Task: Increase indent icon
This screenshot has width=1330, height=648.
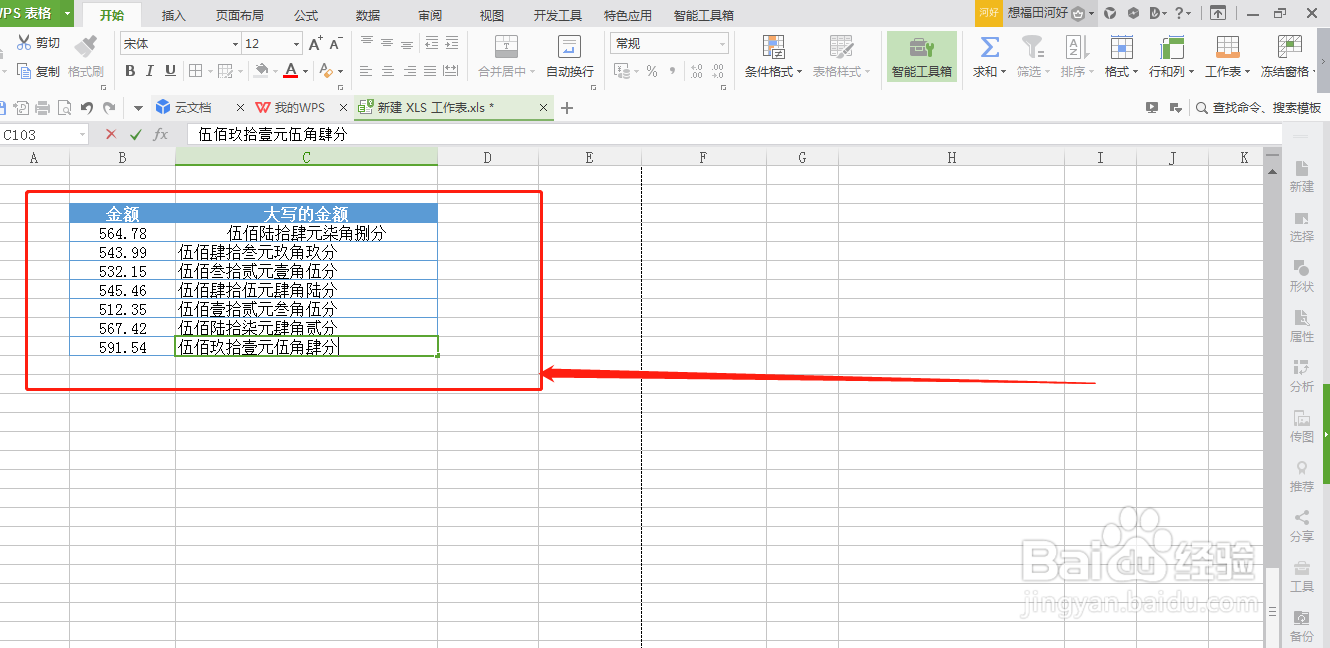Action: click(451, 44)
